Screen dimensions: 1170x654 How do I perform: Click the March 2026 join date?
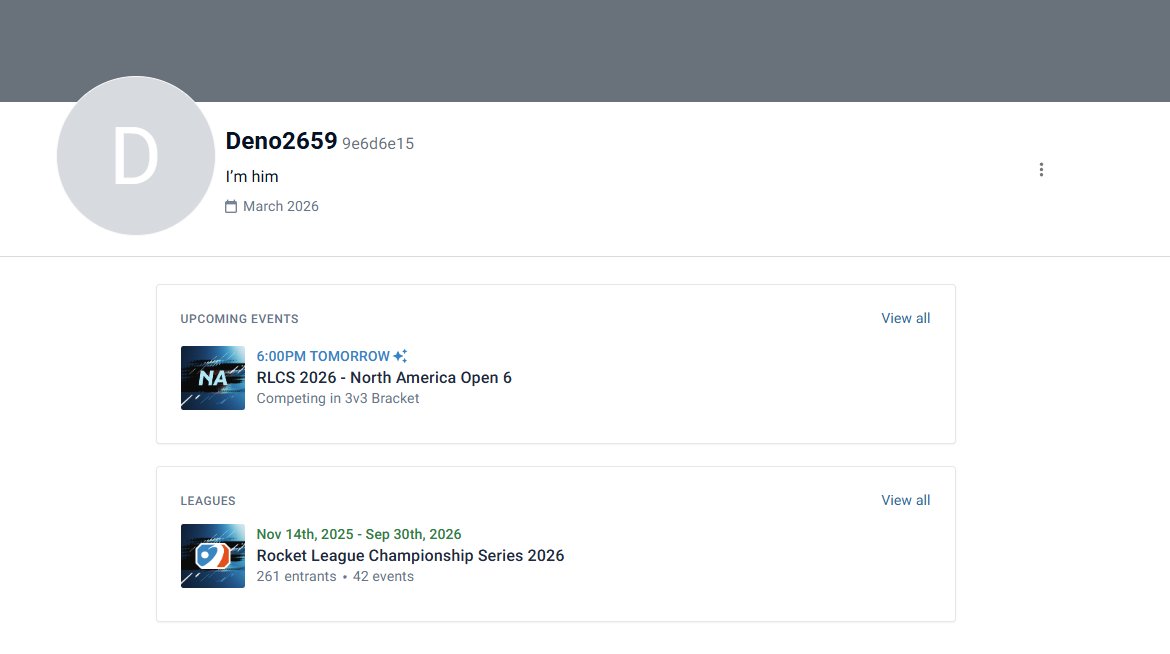click(281, 206)
